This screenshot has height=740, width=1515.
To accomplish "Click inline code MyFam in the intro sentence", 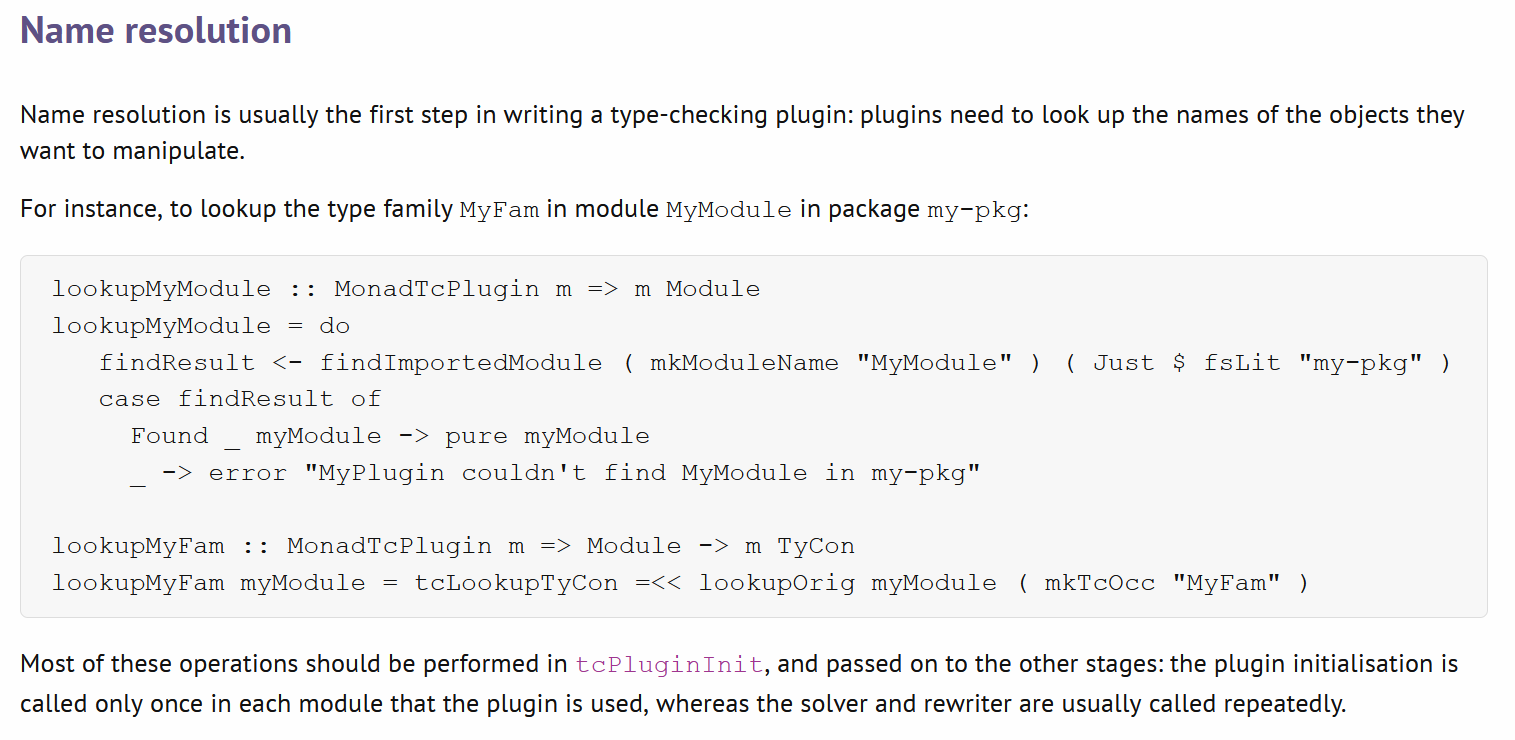I will pos(499,211).
